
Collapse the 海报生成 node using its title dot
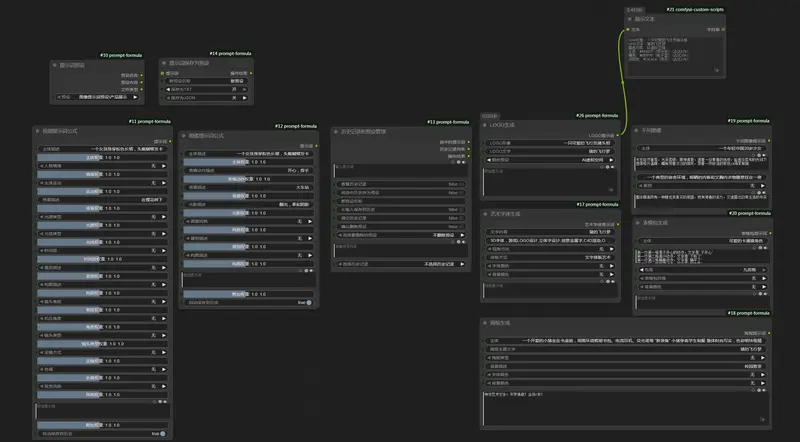pyautogui.click(x=485, y=323)
